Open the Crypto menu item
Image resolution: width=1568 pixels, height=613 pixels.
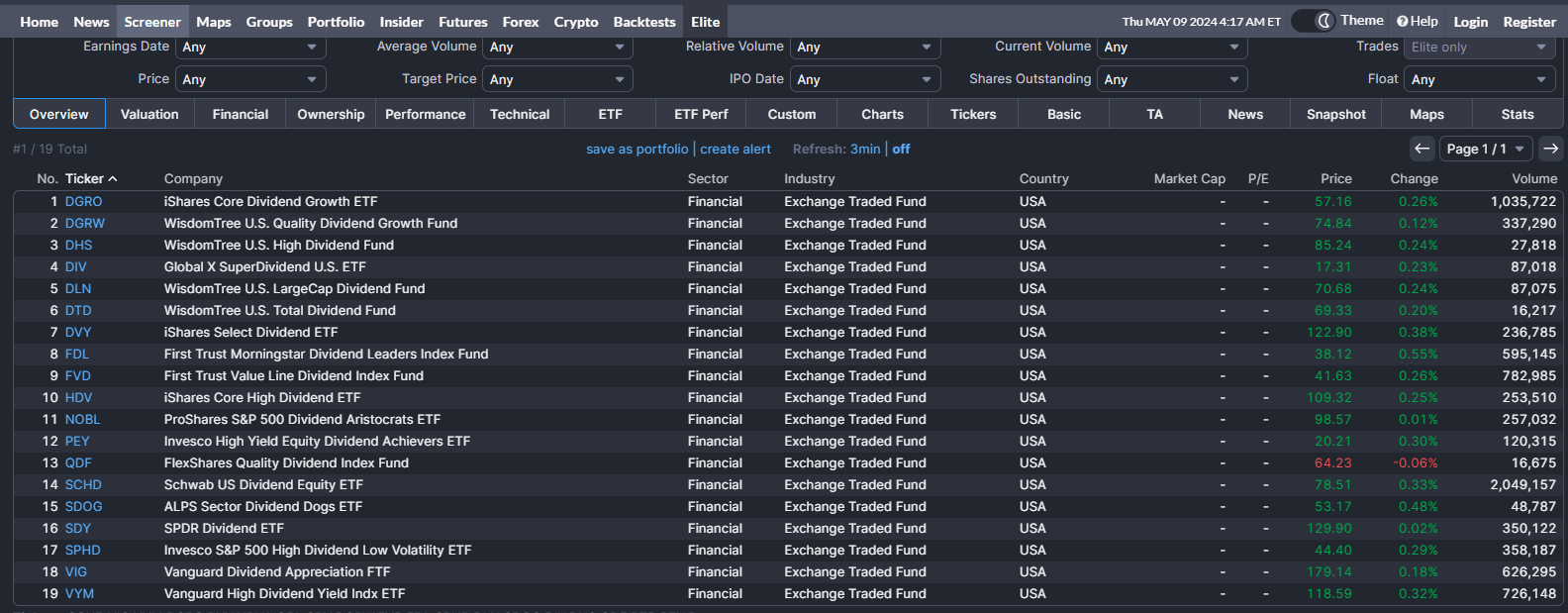coord(576,22)
